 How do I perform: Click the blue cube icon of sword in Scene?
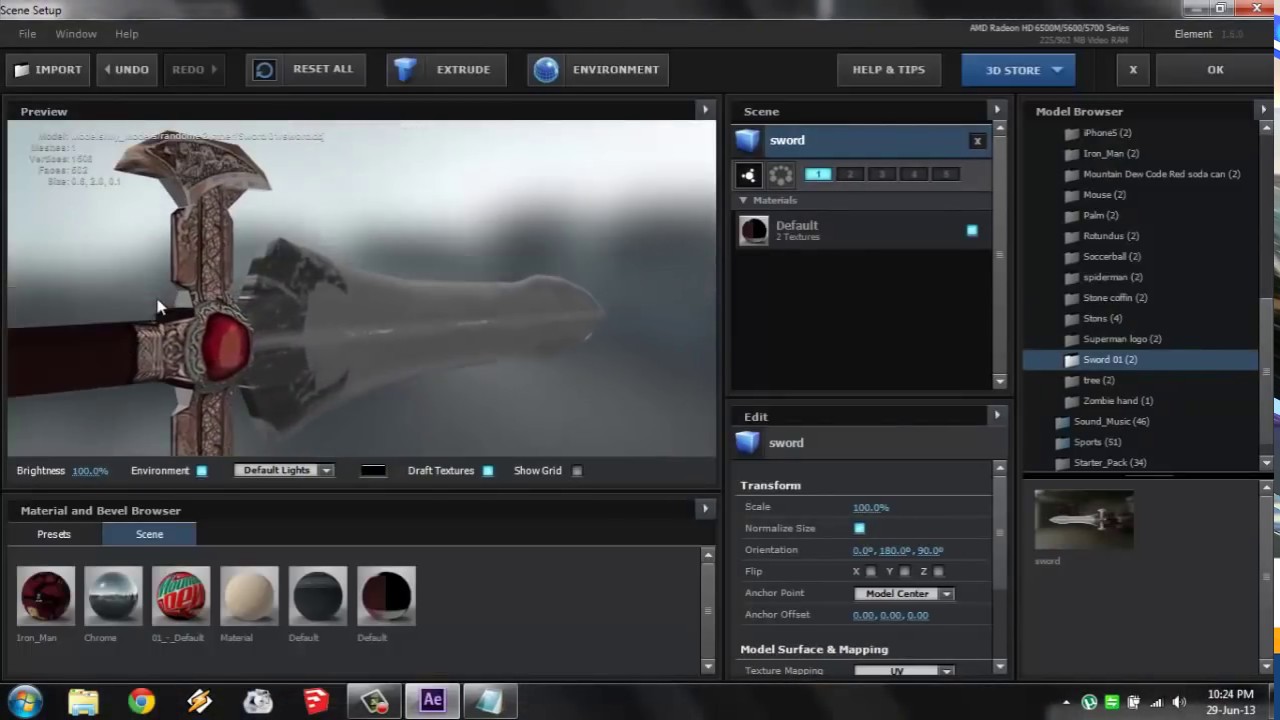[x=748, y=141]
